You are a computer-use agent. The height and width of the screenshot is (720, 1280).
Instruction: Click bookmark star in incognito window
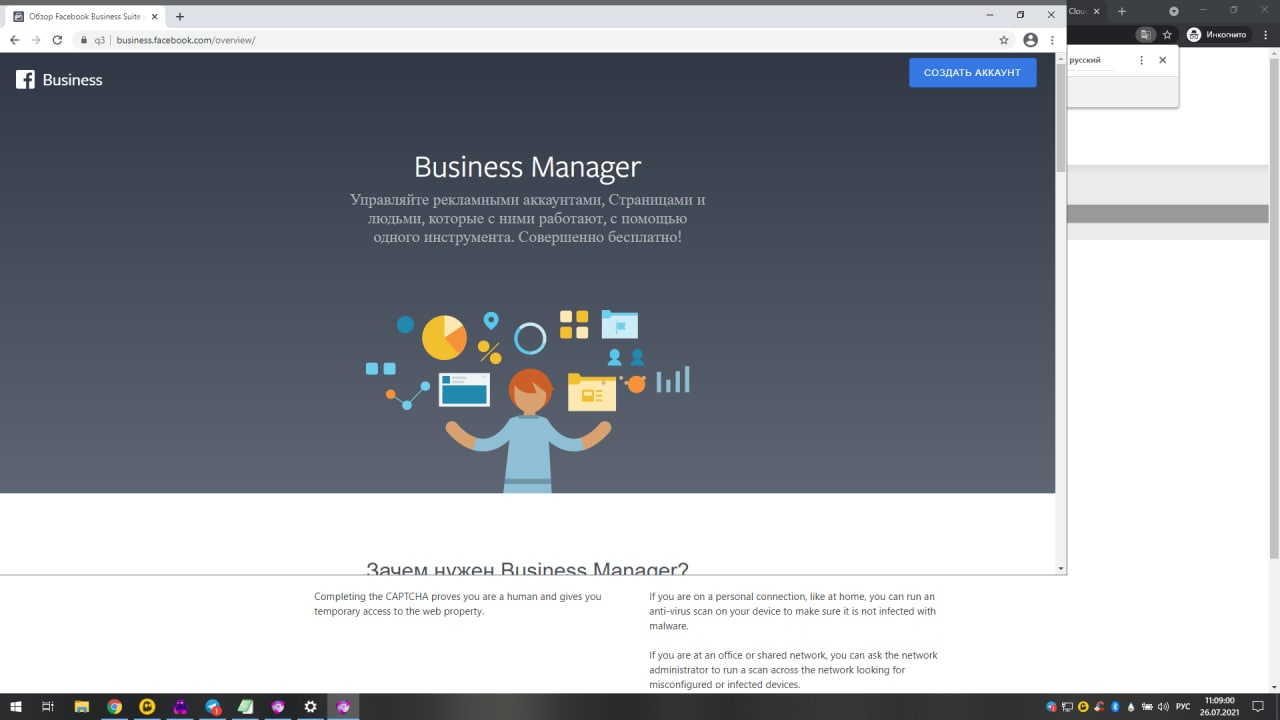pos(1167,34)
